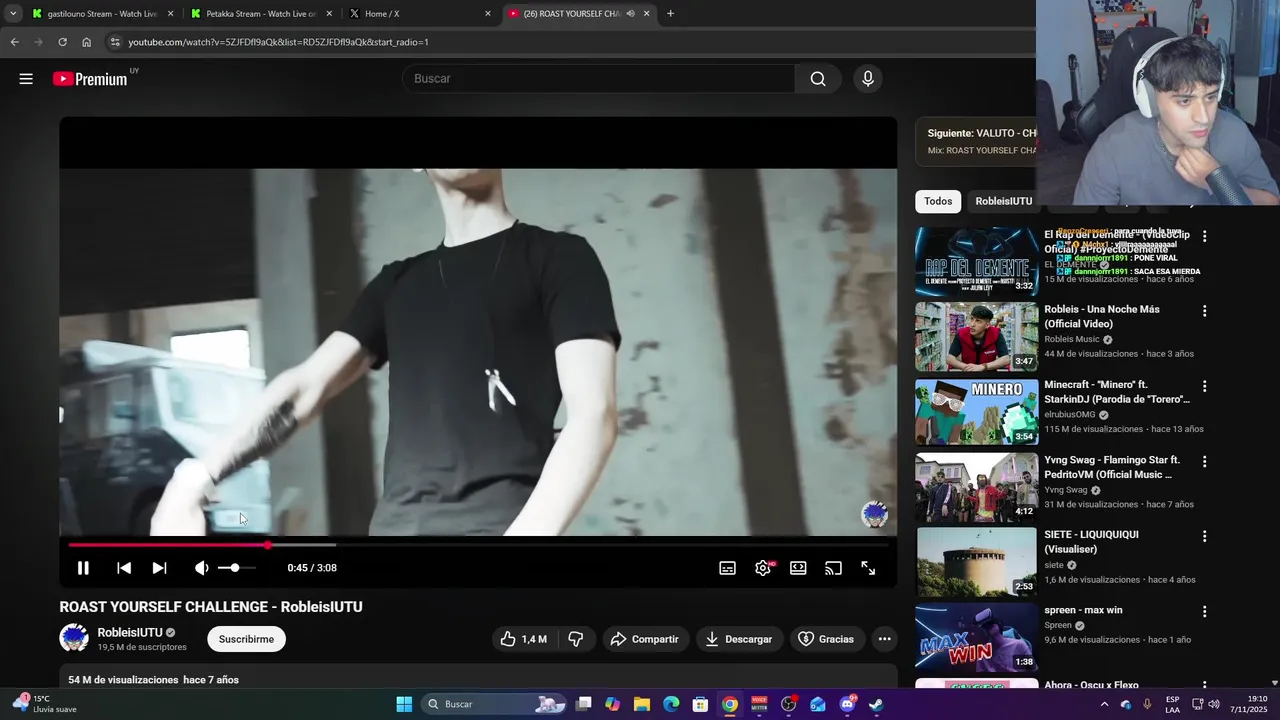Open the Robleis Una Noche Más thumbnail

point(976,337)
